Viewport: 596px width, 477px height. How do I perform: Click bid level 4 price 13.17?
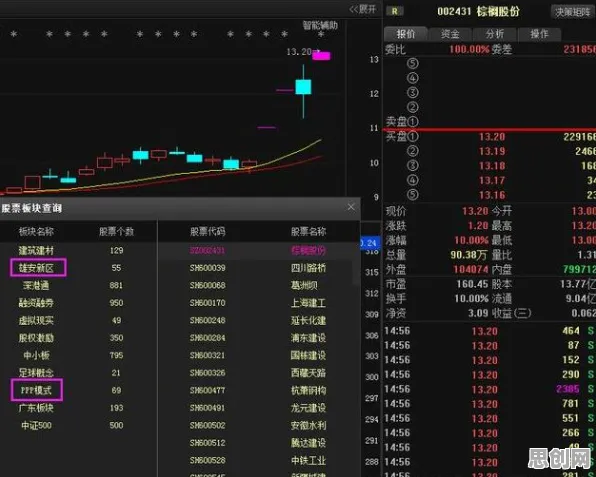pyautogui.click(x=492, y=181)
